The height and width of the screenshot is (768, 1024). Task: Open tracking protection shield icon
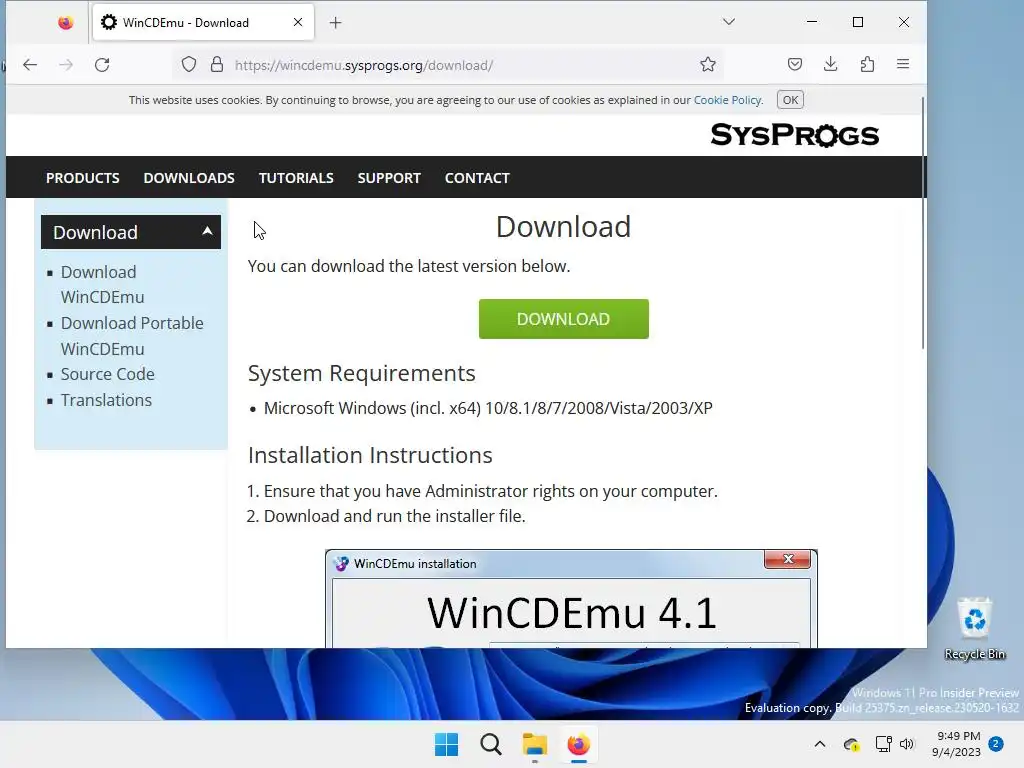189,65
